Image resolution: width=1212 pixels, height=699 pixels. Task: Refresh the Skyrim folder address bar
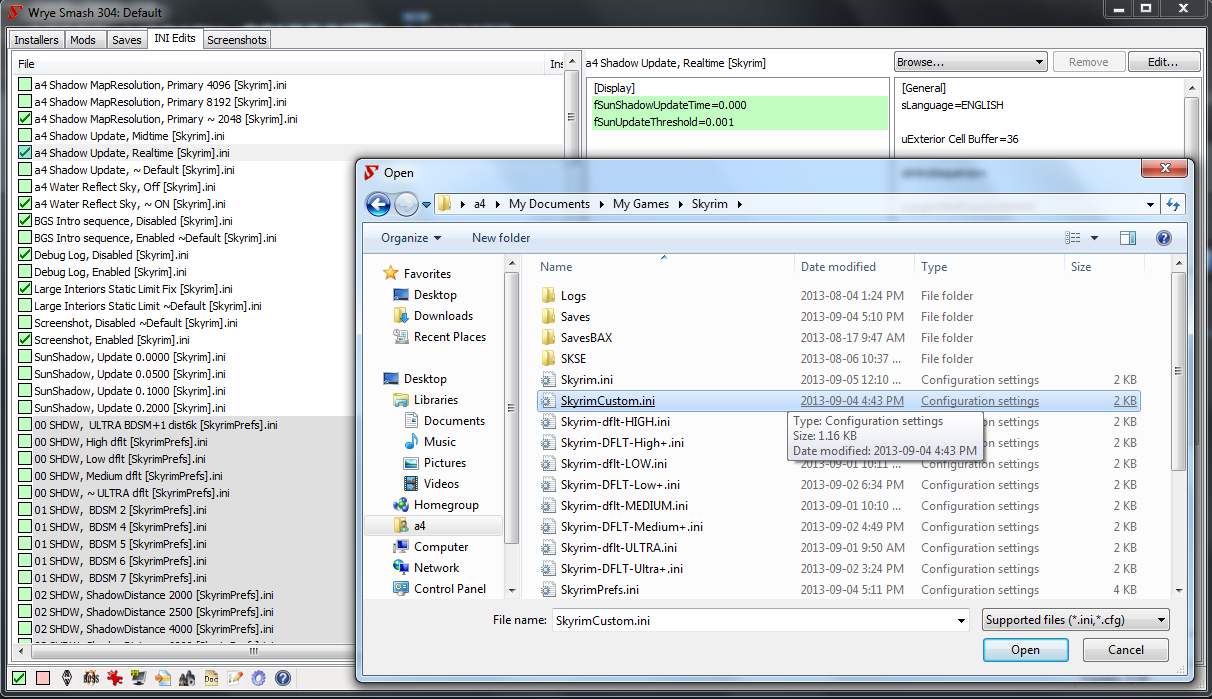[x=1173, y=204]
